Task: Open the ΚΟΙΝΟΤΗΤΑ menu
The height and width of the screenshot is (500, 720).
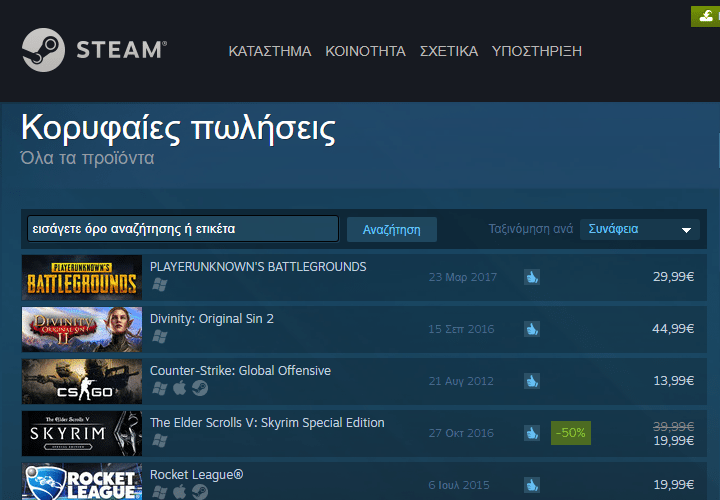Action: 366,51
